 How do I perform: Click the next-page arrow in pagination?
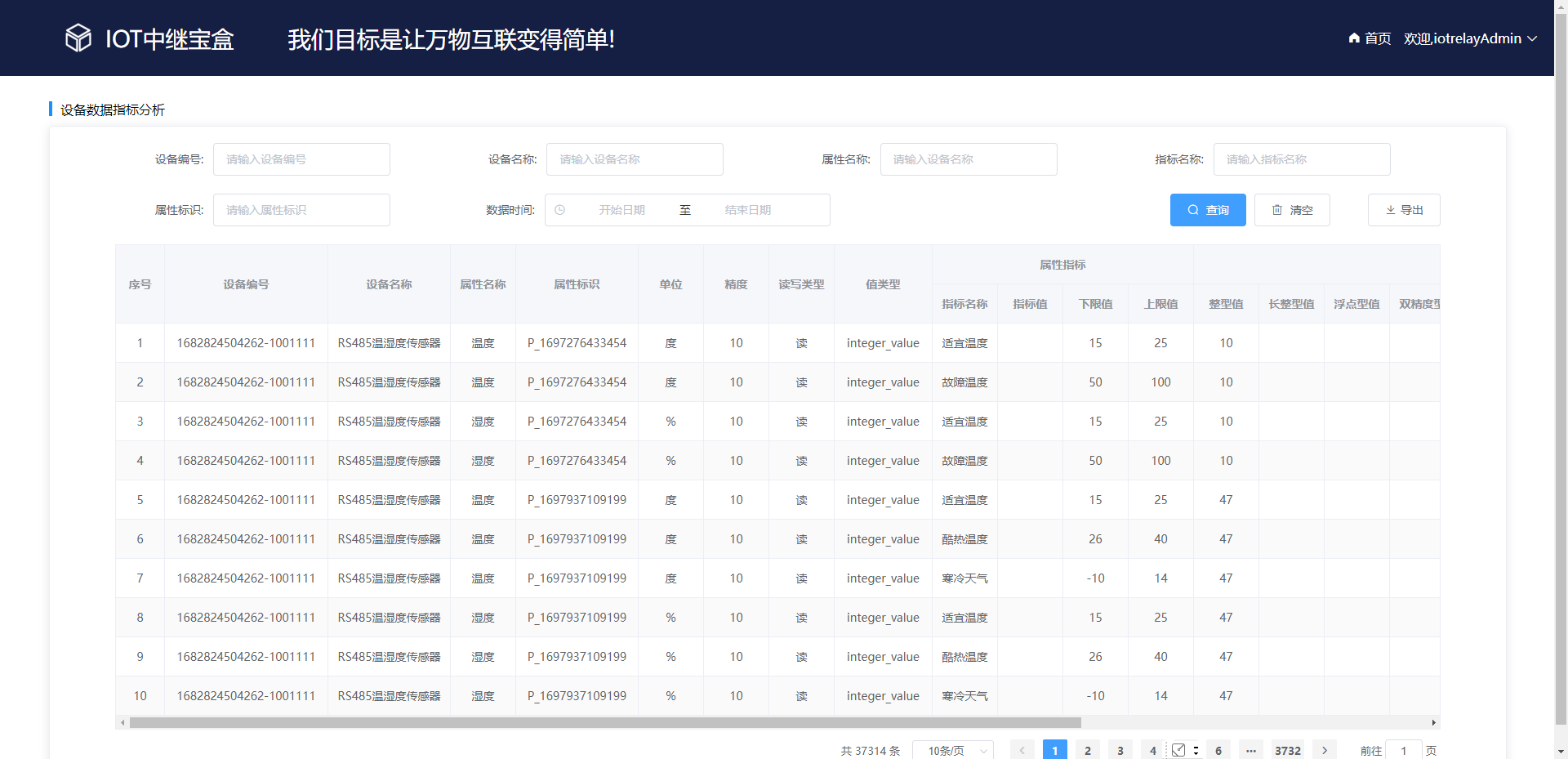point(1325,749)
